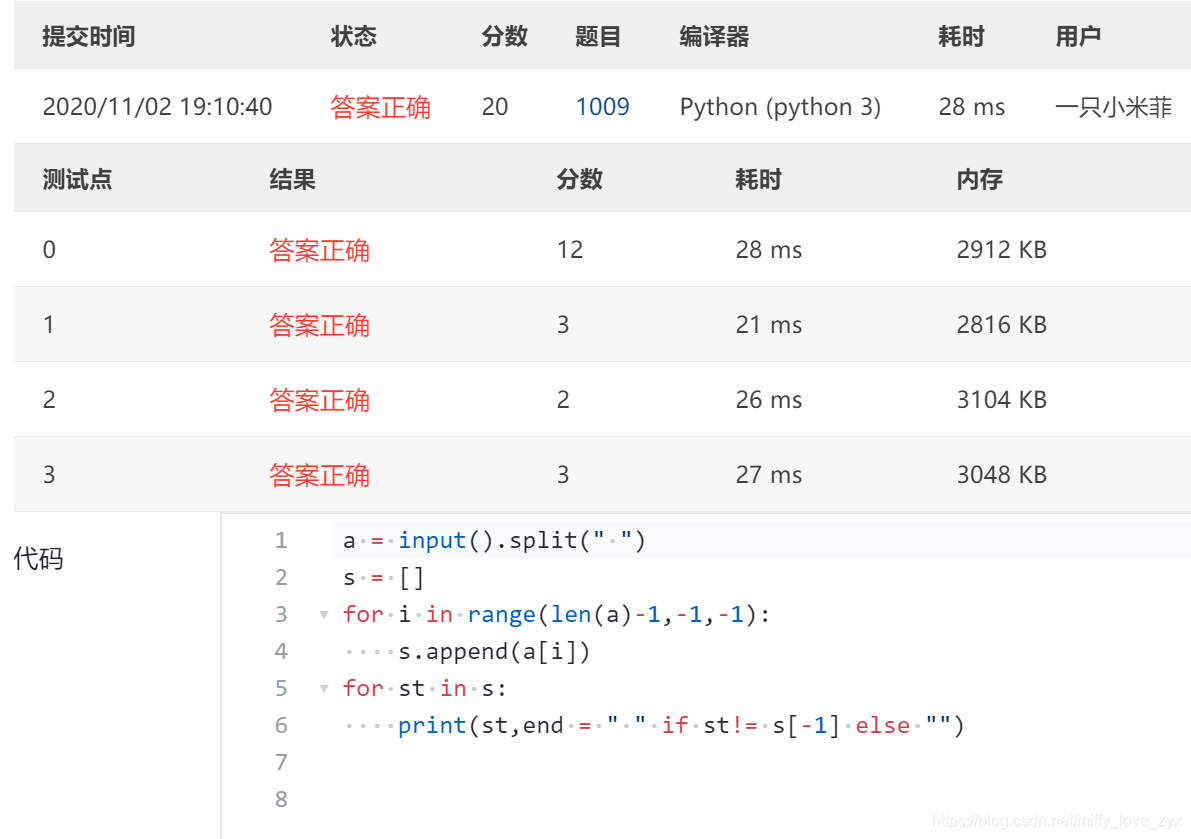Click memory value 2912 KB
Image resolution: width=1191 pixels, height=839 pixels.
1002,250
